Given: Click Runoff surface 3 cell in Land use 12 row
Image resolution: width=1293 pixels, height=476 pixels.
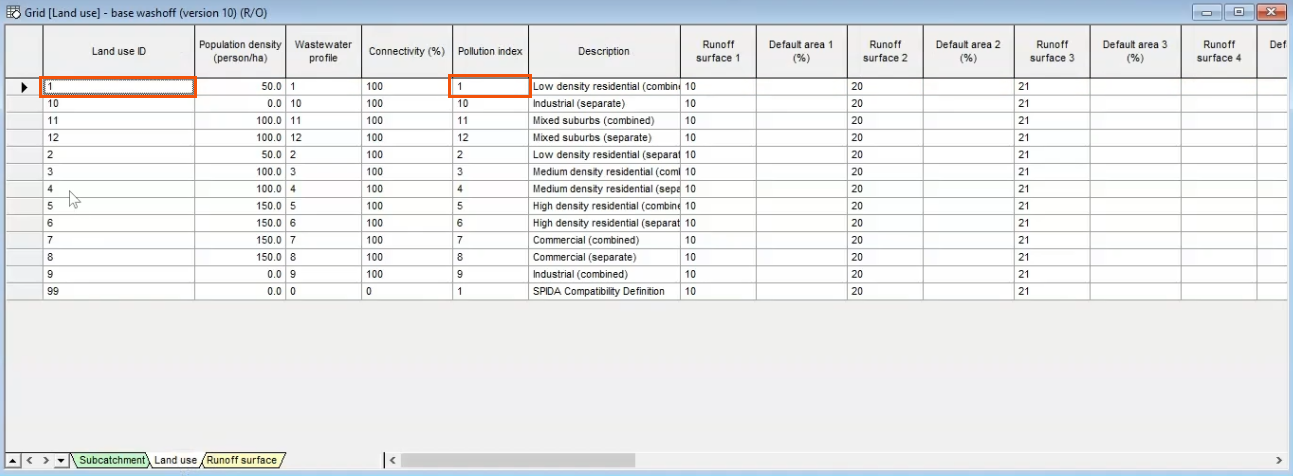Looking at the screenshot, I should point(1052,138).
